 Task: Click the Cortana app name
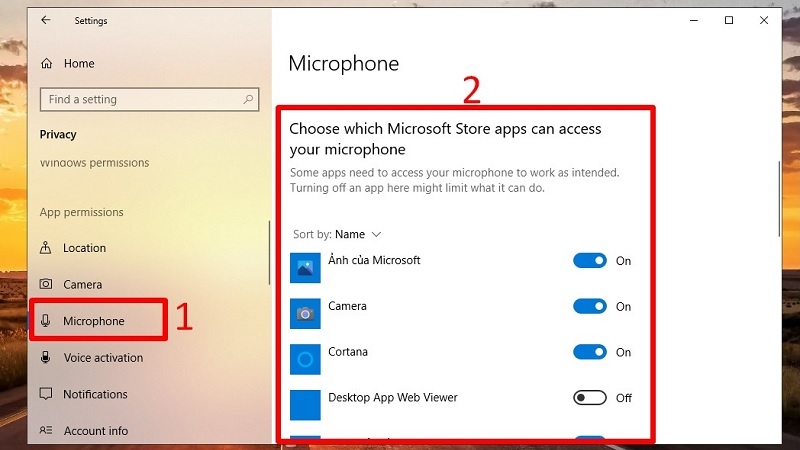tap(348, 352)
